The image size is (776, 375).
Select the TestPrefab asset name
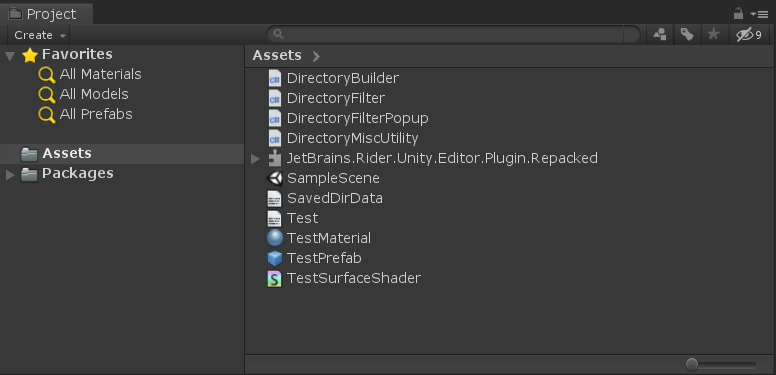coord(324,258)
